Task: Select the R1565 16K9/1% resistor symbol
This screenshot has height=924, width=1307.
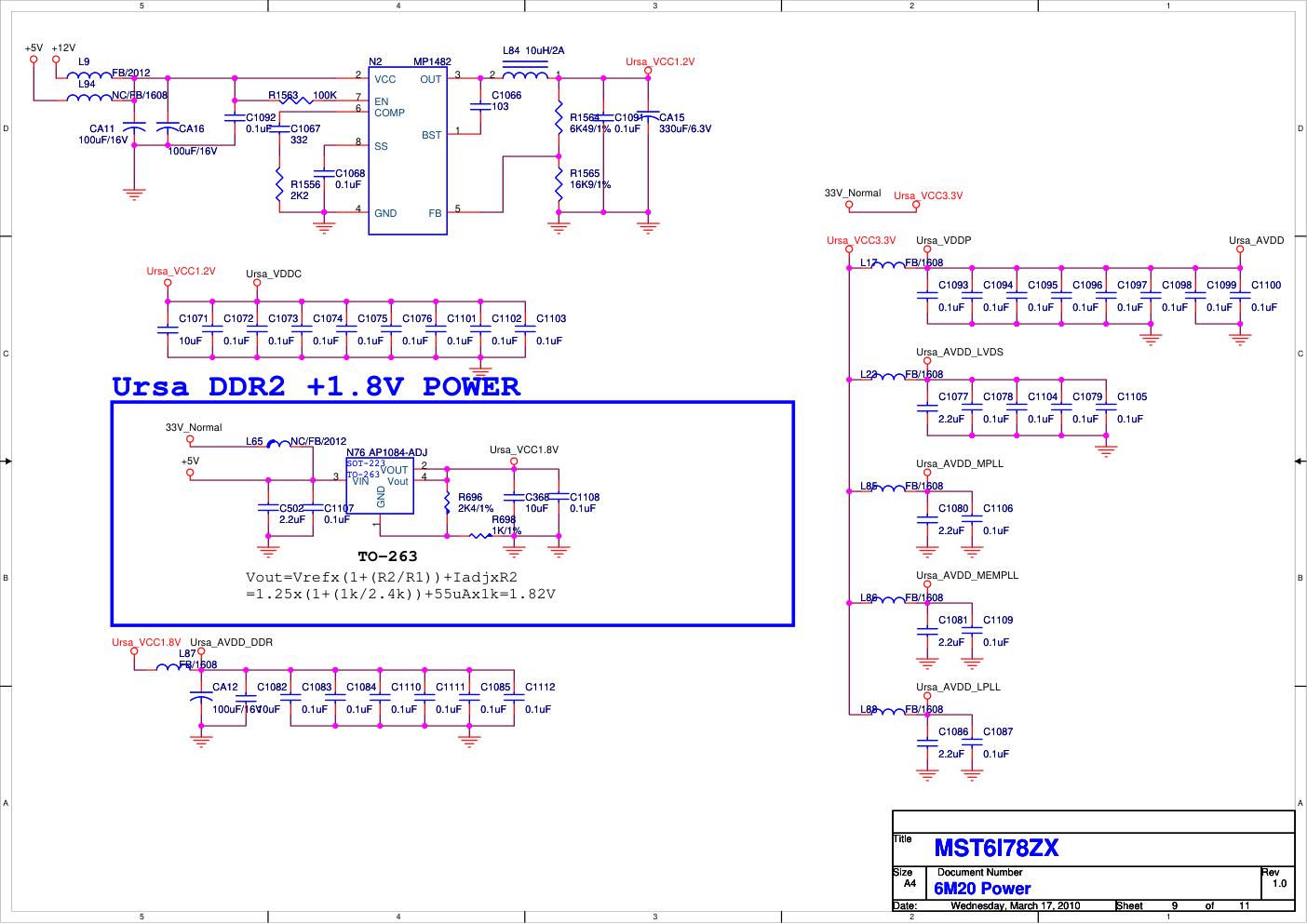Action: (x=559, y=179)
